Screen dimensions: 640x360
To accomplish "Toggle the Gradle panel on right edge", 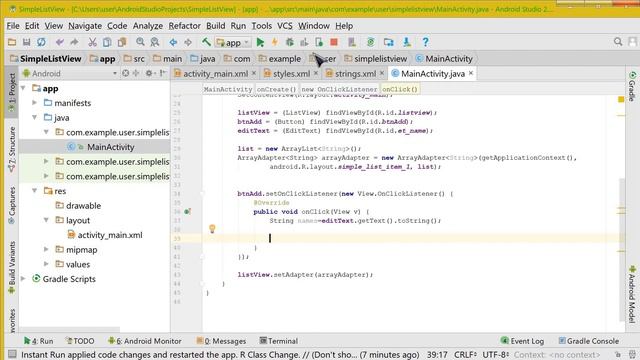I will pyautogui.click(x=632, y=86).
